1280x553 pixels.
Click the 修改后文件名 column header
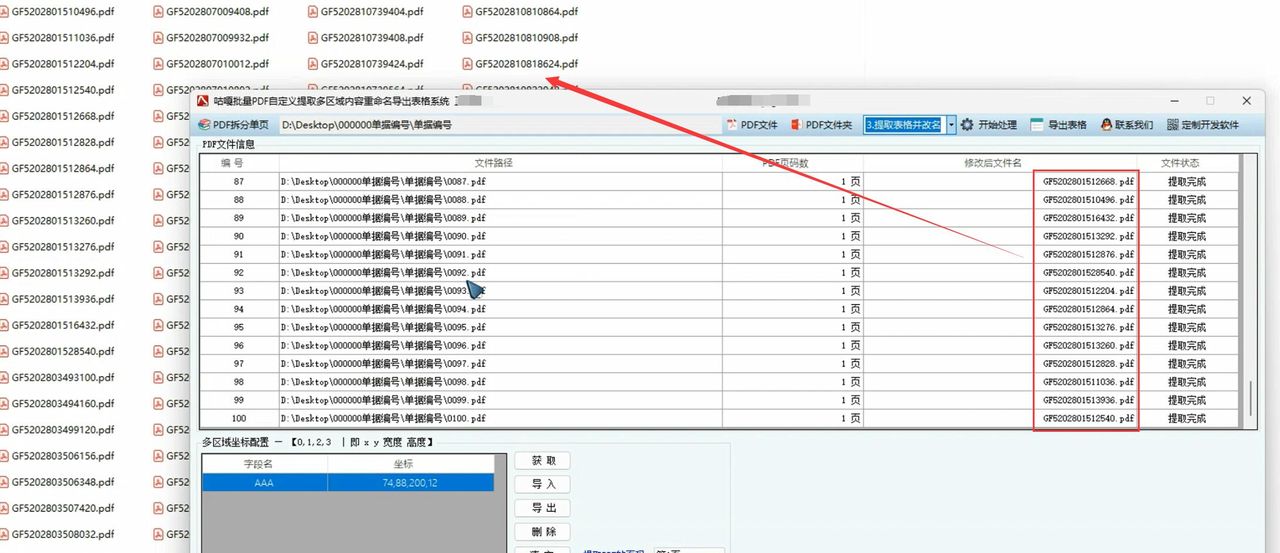click(x=992, y=162)
